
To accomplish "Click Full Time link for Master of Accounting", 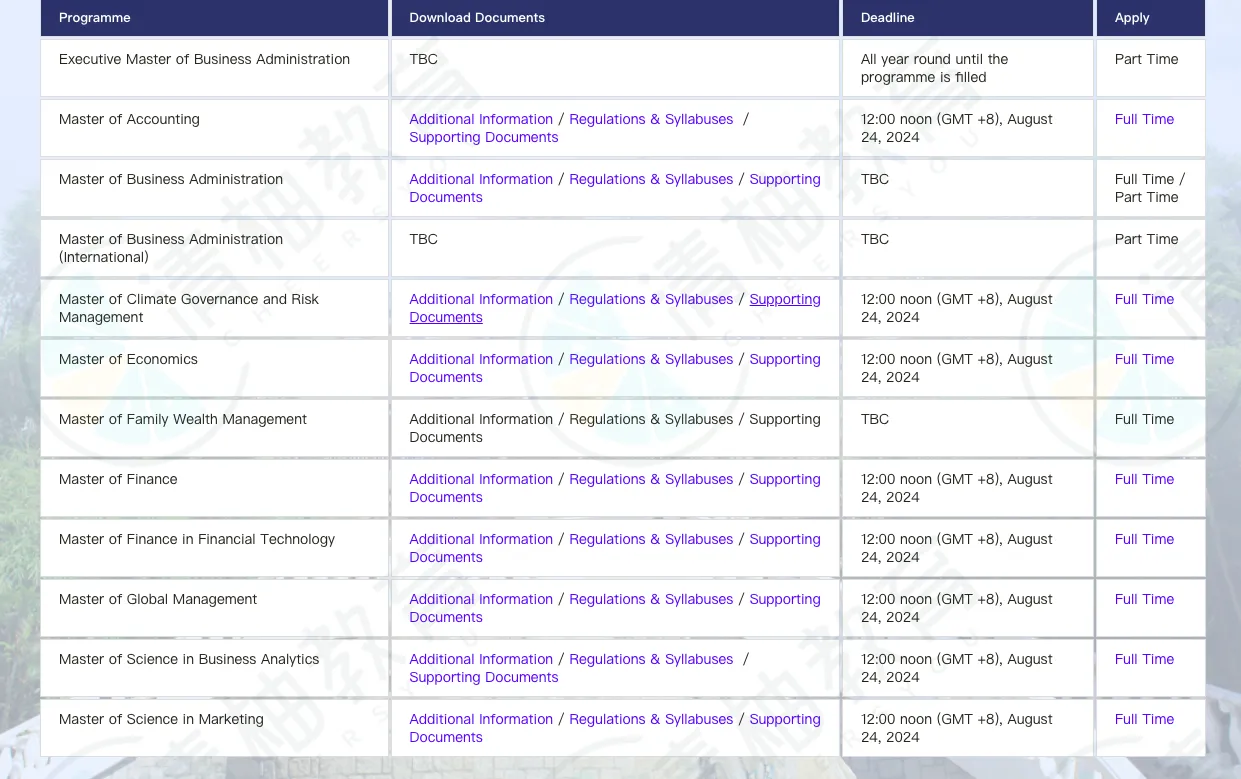I will tap(1144, 119).
